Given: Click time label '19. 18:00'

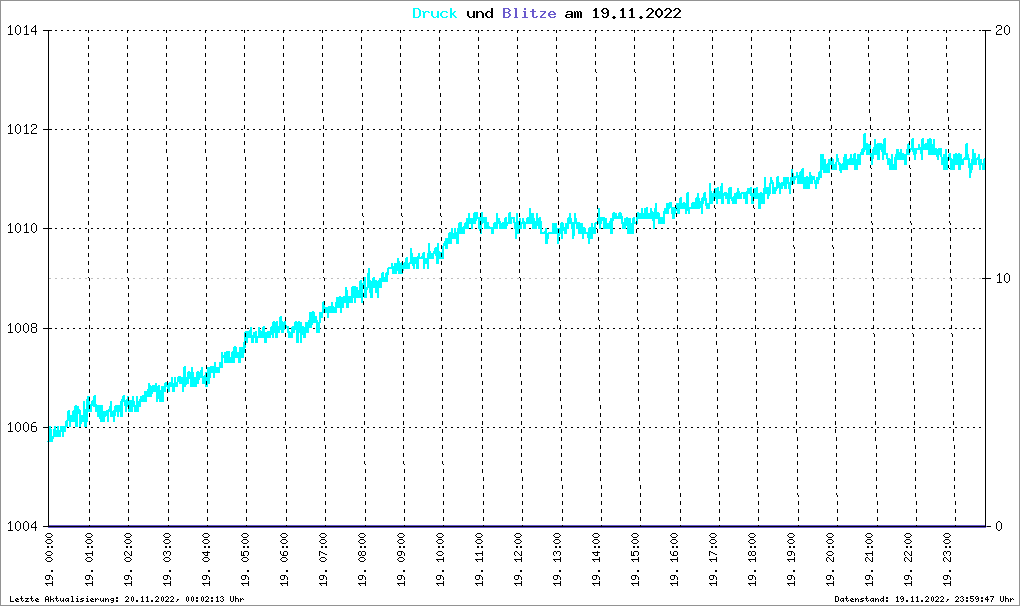Looking at the screenshot, I should 753,559.
